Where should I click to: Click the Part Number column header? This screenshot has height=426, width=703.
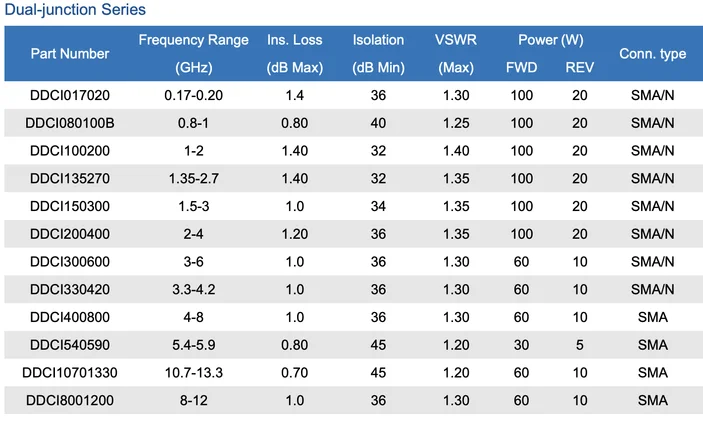(x=70, y=54)
